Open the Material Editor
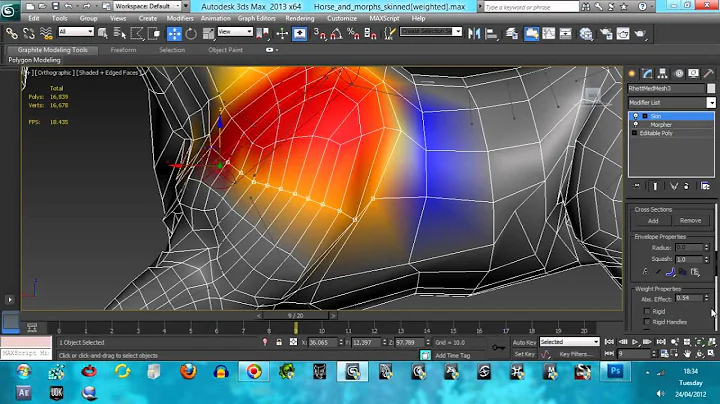 (586, 33)
